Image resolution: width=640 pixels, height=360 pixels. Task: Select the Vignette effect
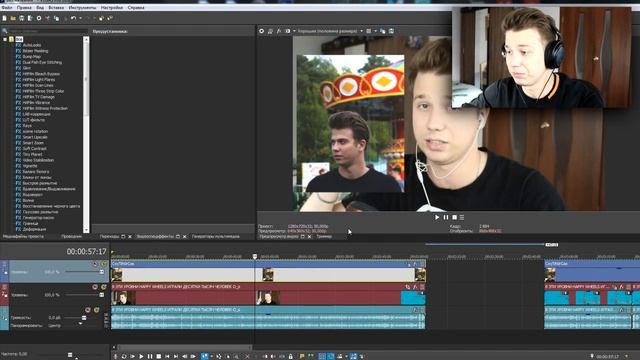tap(30, 166)
